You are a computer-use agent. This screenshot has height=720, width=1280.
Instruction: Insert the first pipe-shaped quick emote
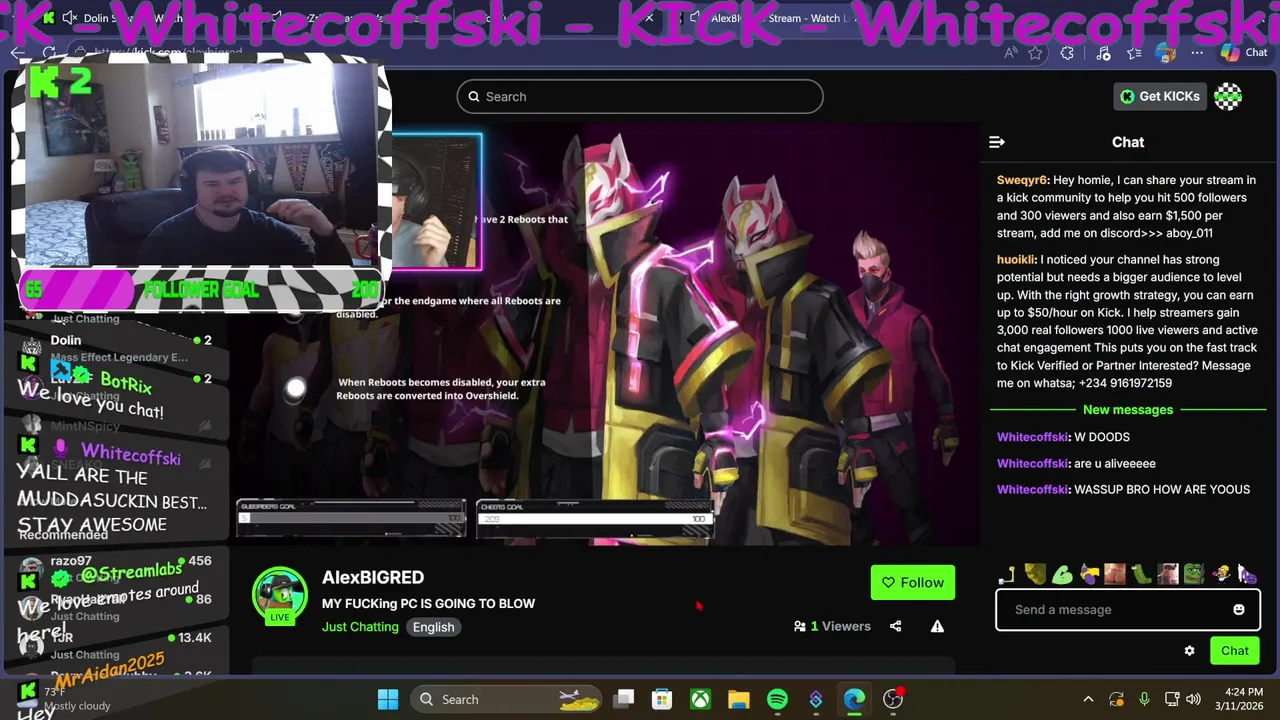click(1007, 574)
